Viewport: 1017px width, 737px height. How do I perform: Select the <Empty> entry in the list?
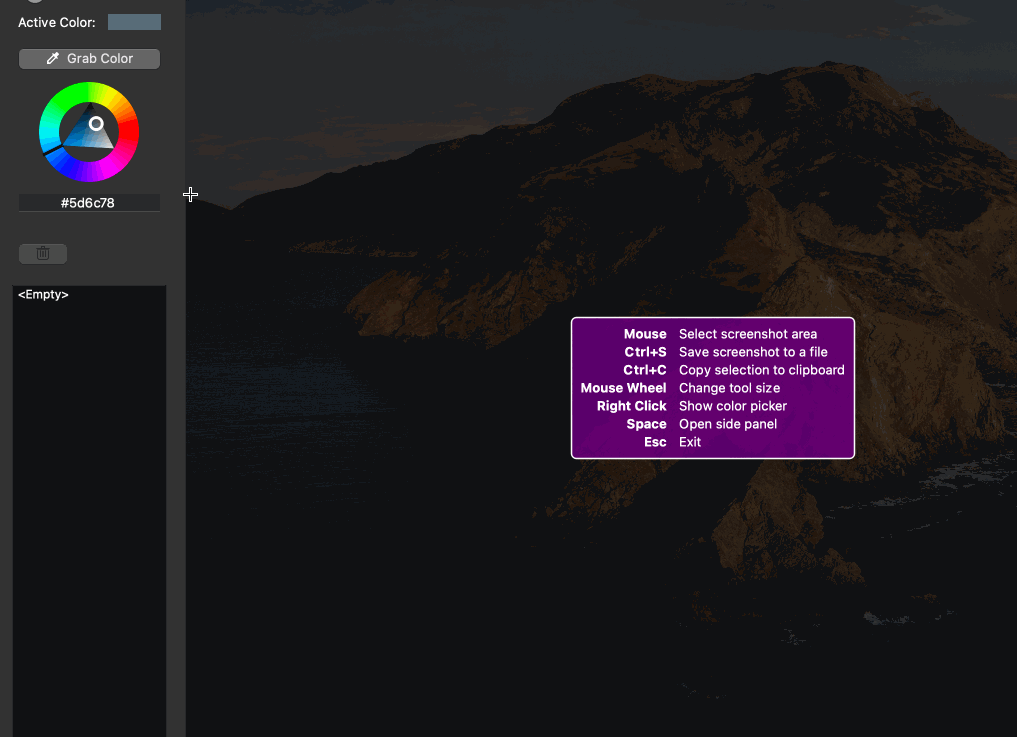click(x=43, y=295)
